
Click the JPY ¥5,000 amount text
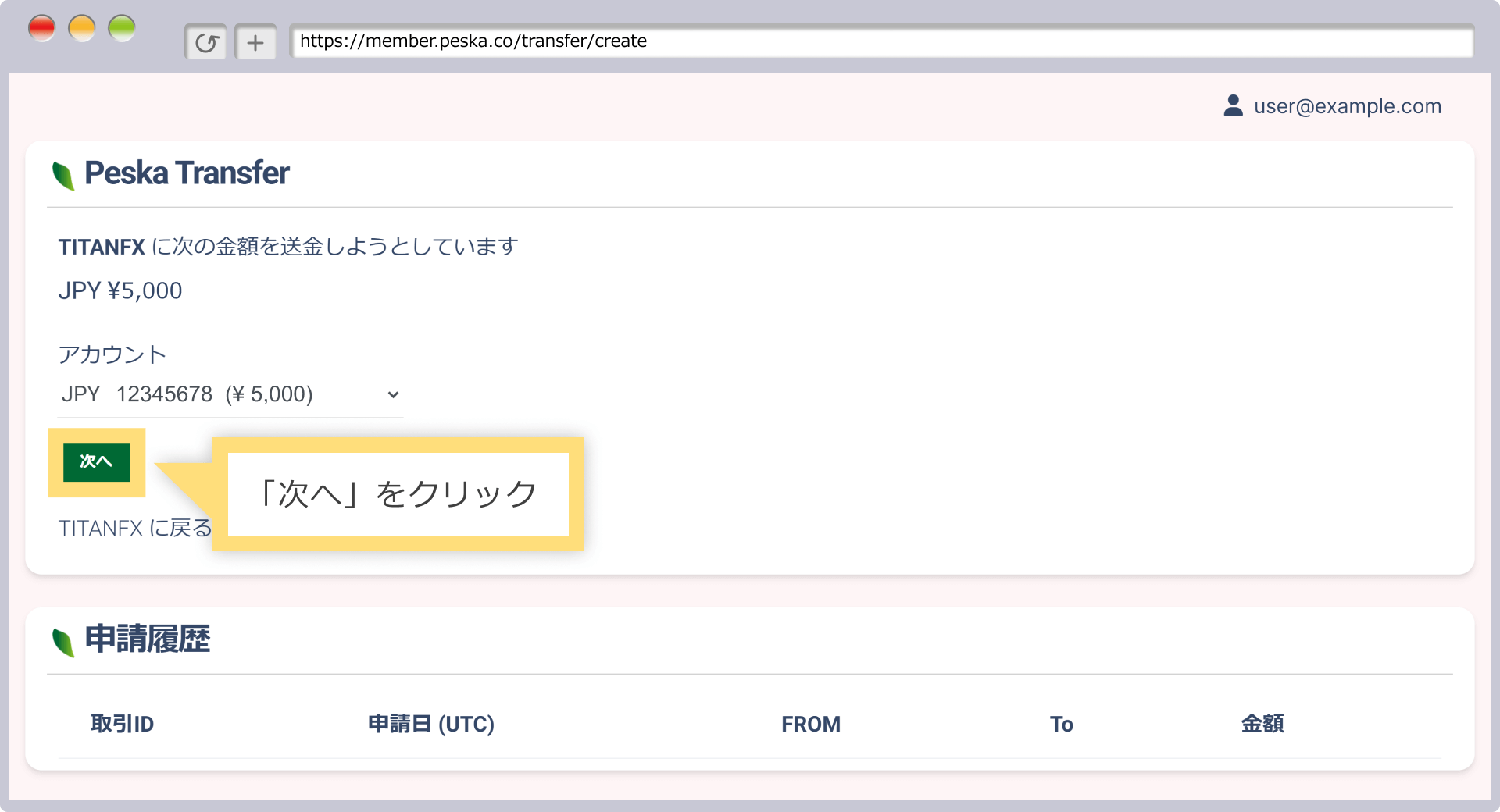pos(120,290)
